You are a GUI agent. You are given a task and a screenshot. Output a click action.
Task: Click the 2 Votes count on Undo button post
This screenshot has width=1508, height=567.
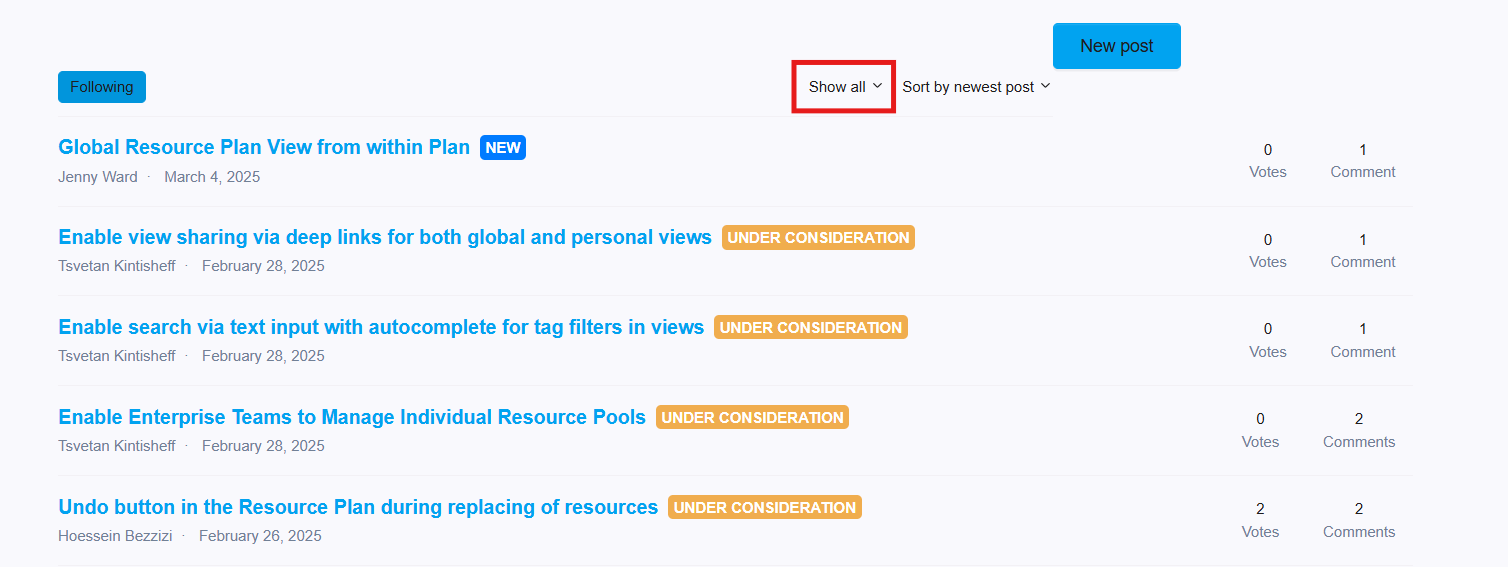[1260, 520]
